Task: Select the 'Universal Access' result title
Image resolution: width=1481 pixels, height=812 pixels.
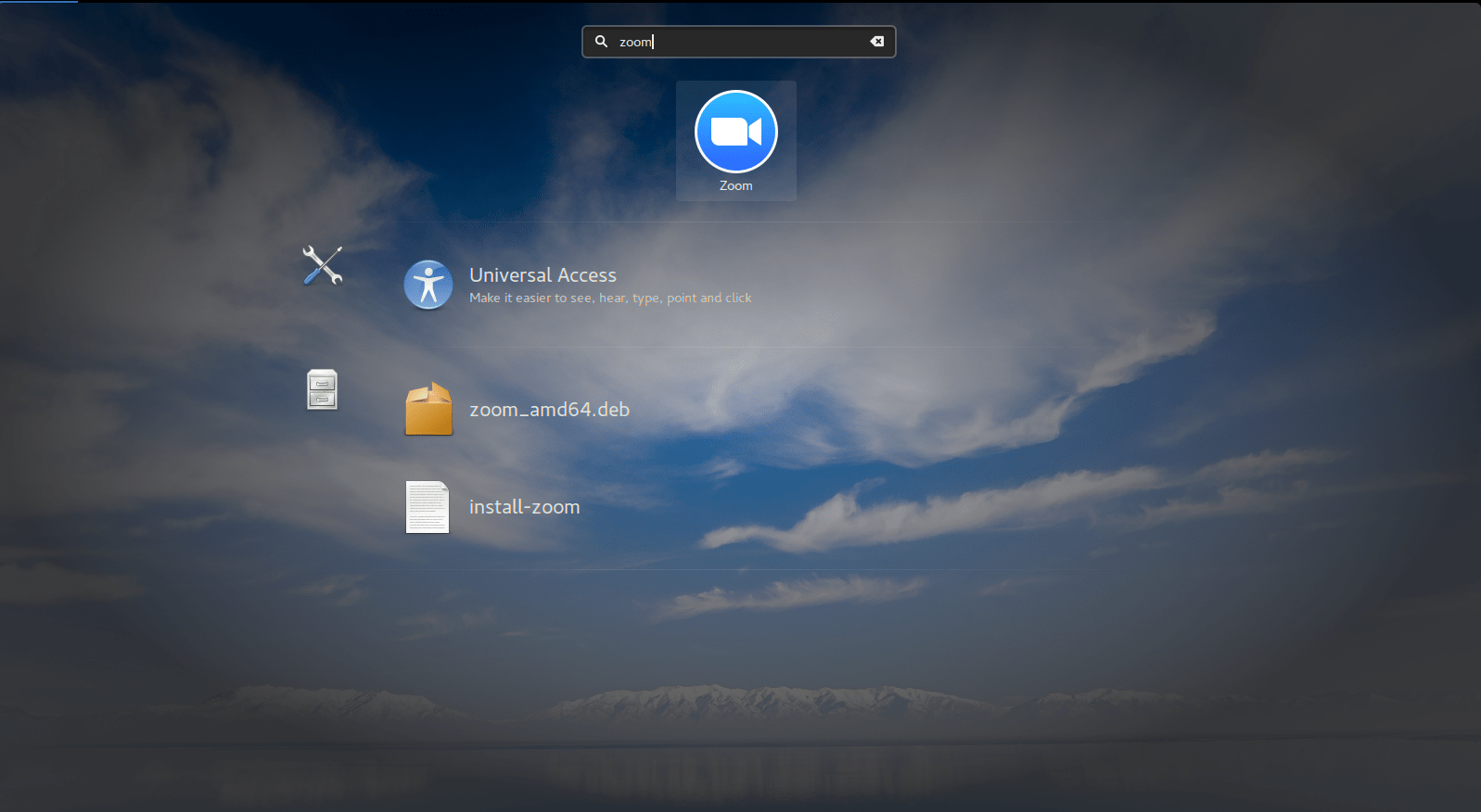Action: (543, 275)
